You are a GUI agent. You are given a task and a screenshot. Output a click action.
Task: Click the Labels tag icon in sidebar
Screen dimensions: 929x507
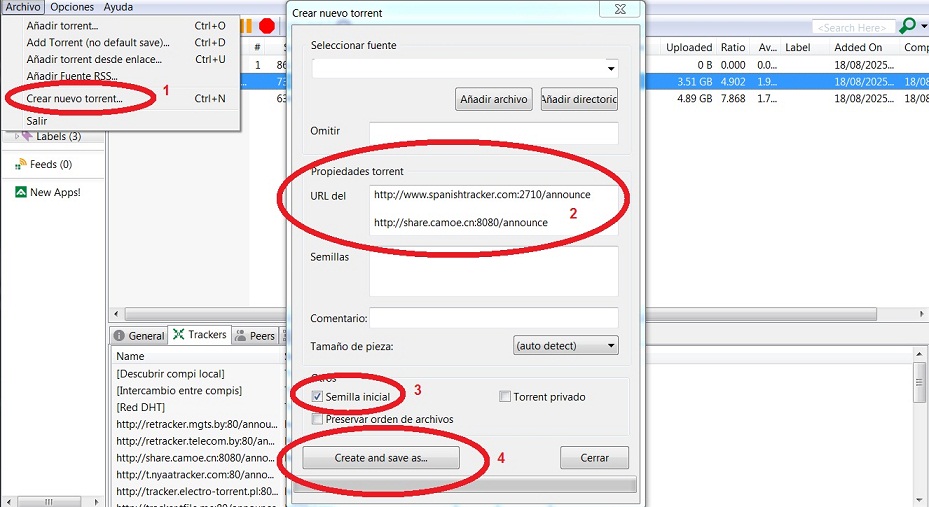click(x=28, y=136)
